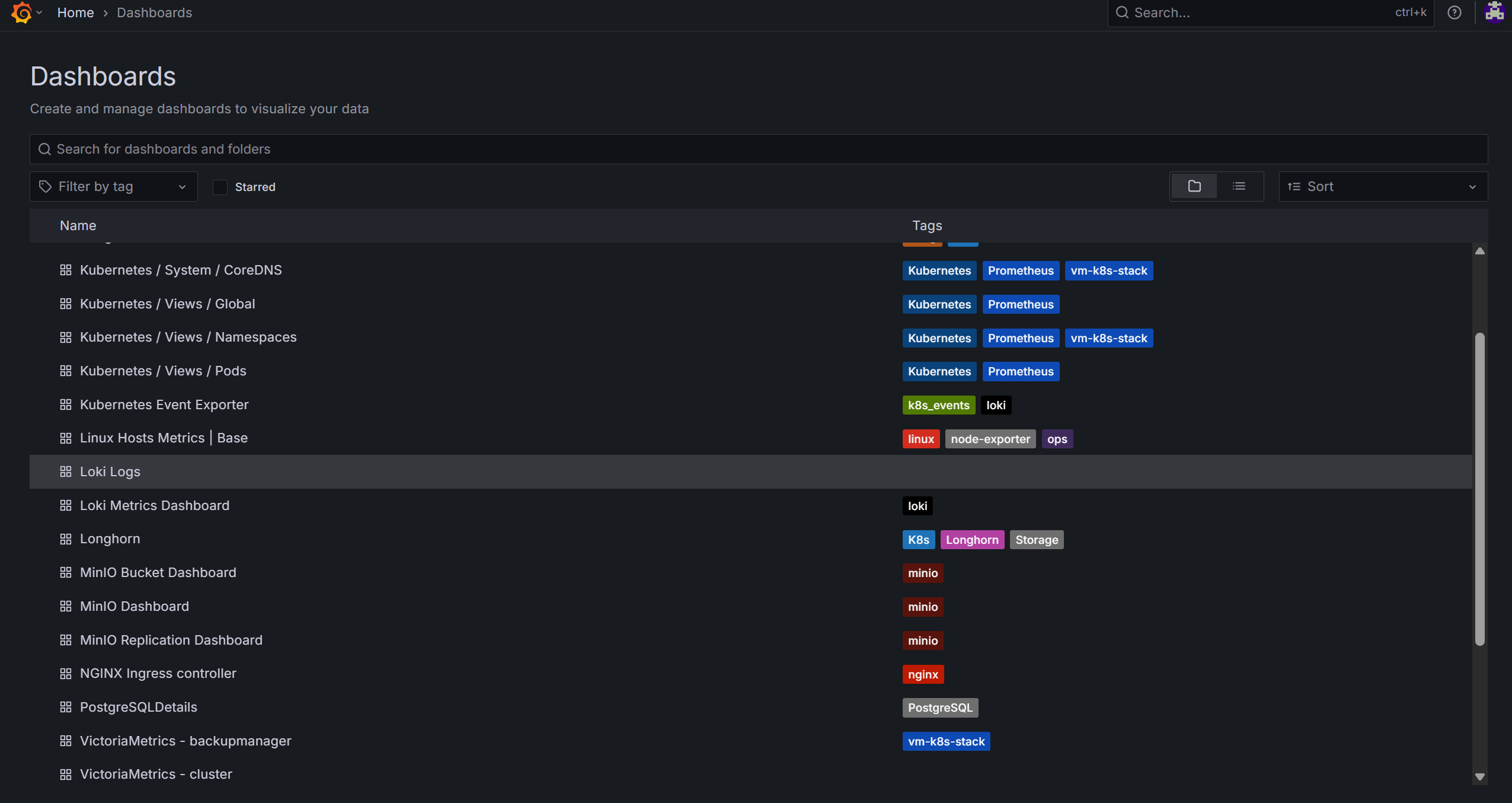The image size is (1512, 803).
Task: Open Kubernetes / Views / Global dashboard
Action: click(168, 304)
